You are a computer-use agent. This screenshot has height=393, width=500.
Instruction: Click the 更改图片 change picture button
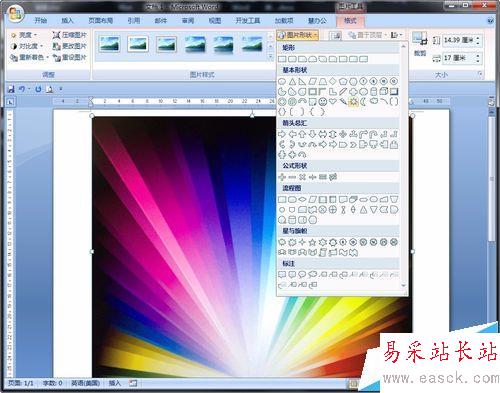(x=69, y=46)
